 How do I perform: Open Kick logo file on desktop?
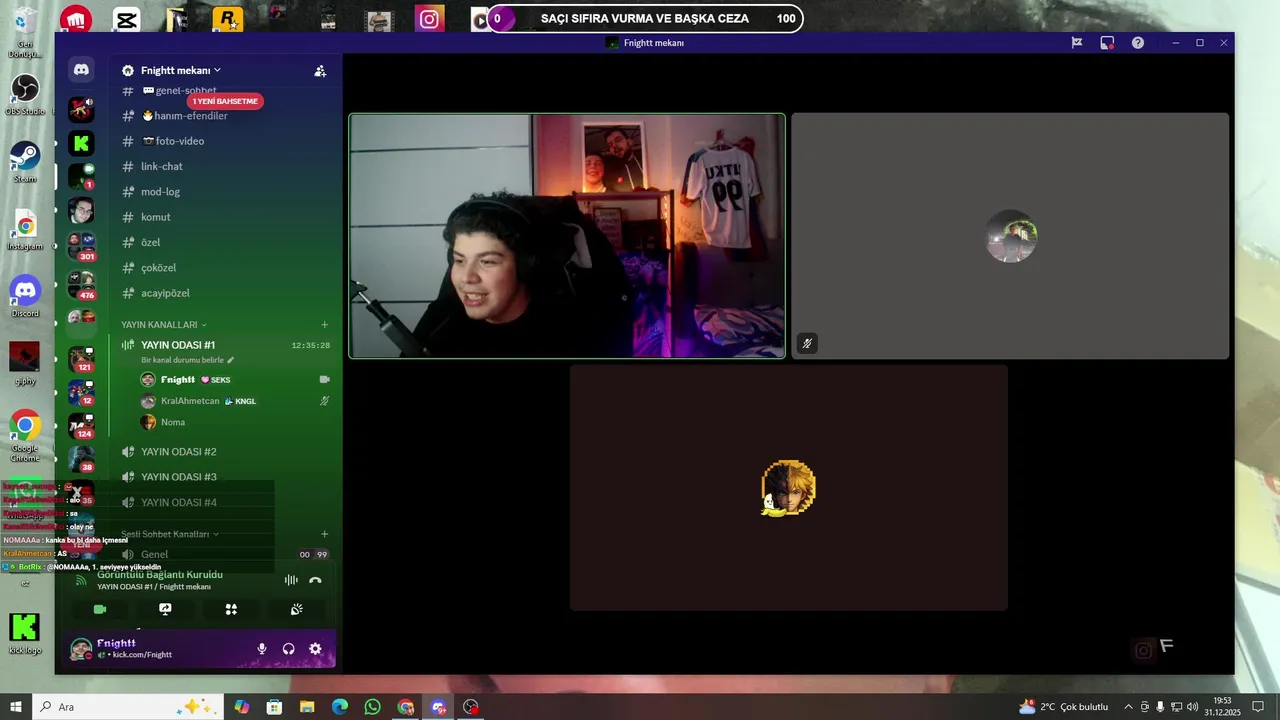click(x=25, y=634)
